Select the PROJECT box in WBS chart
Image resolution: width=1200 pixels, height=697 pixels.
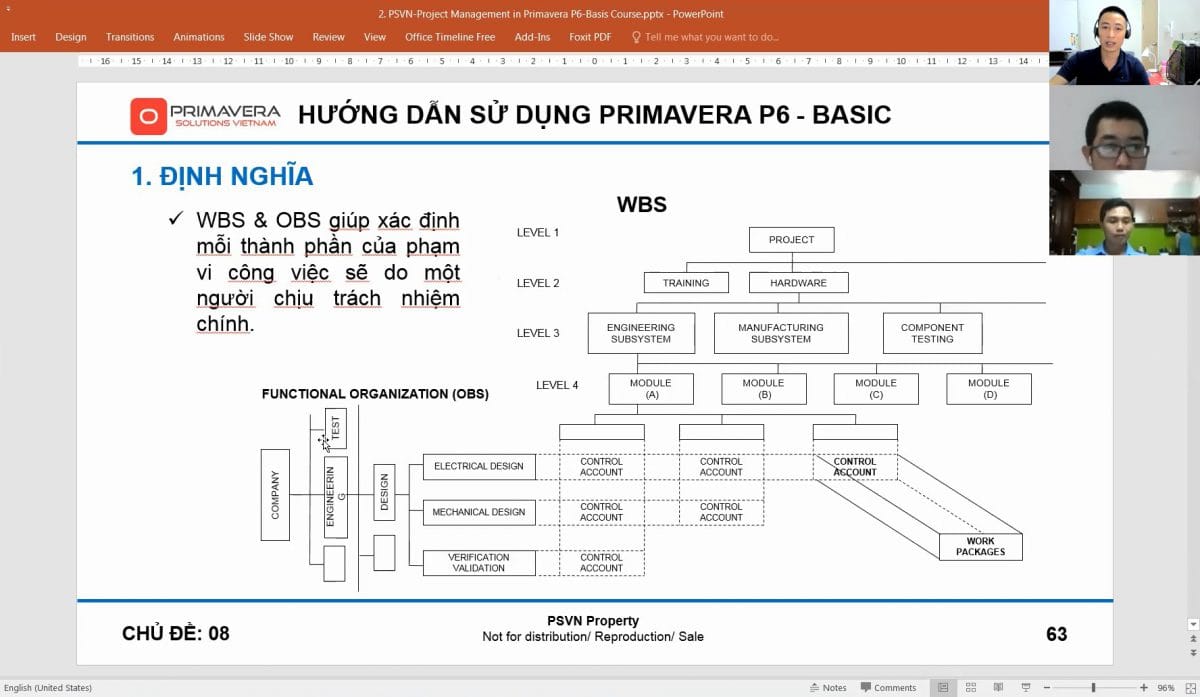pos(791,240)
